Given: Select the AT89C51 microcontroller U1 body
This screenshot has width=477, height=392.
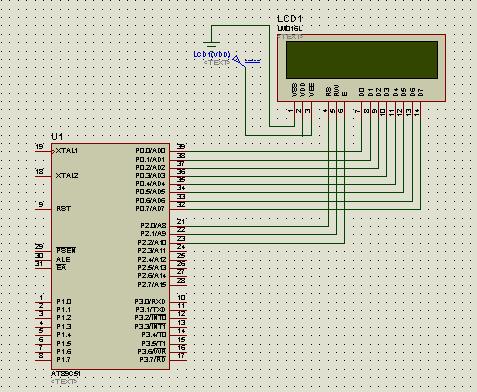Looking at the screenshot, I should pyautogui.click(x=110, y=256).
